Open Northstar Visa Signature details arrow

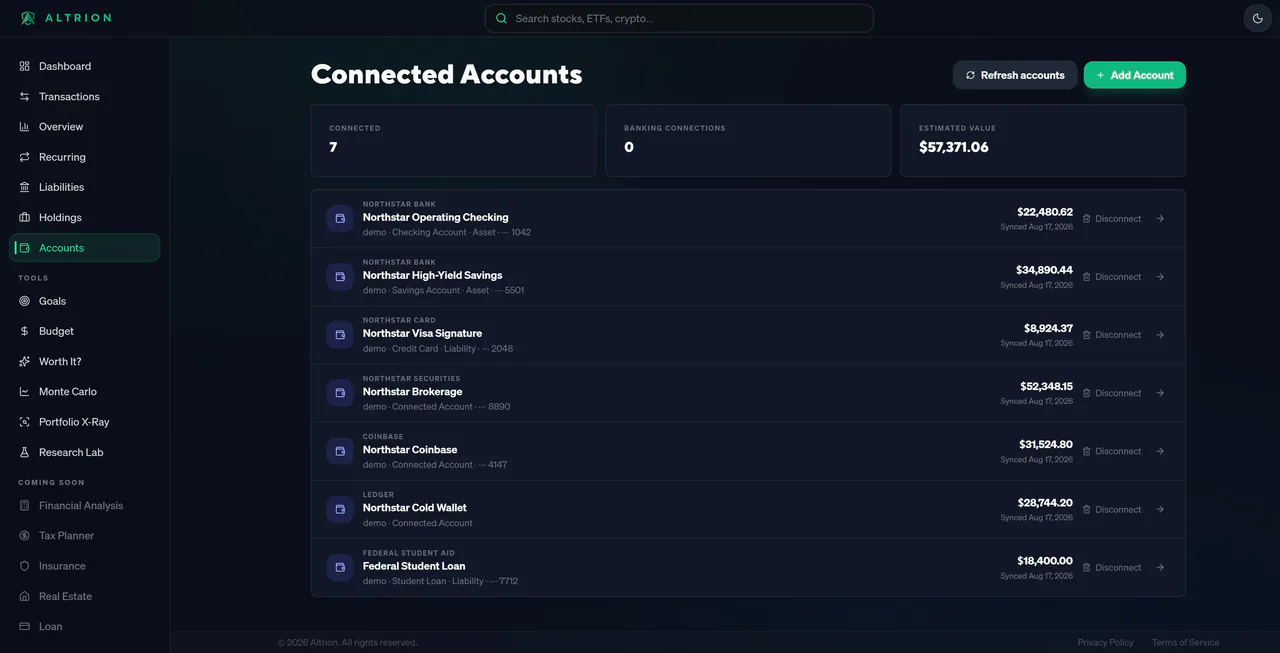(1160, 334)
